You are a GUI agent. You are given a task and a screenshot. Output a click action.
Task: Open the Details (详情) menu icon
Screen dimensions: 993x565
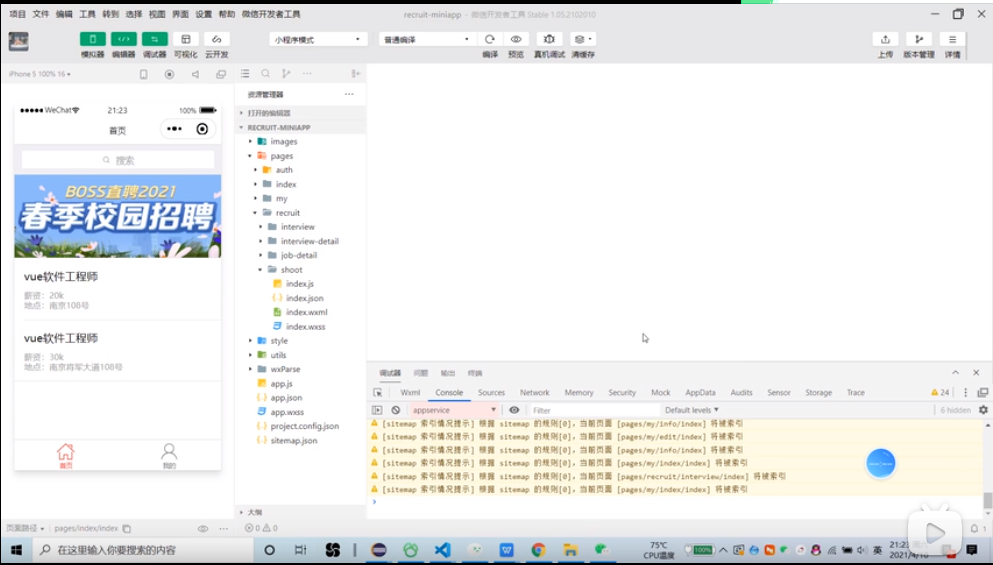coord(952,39)
